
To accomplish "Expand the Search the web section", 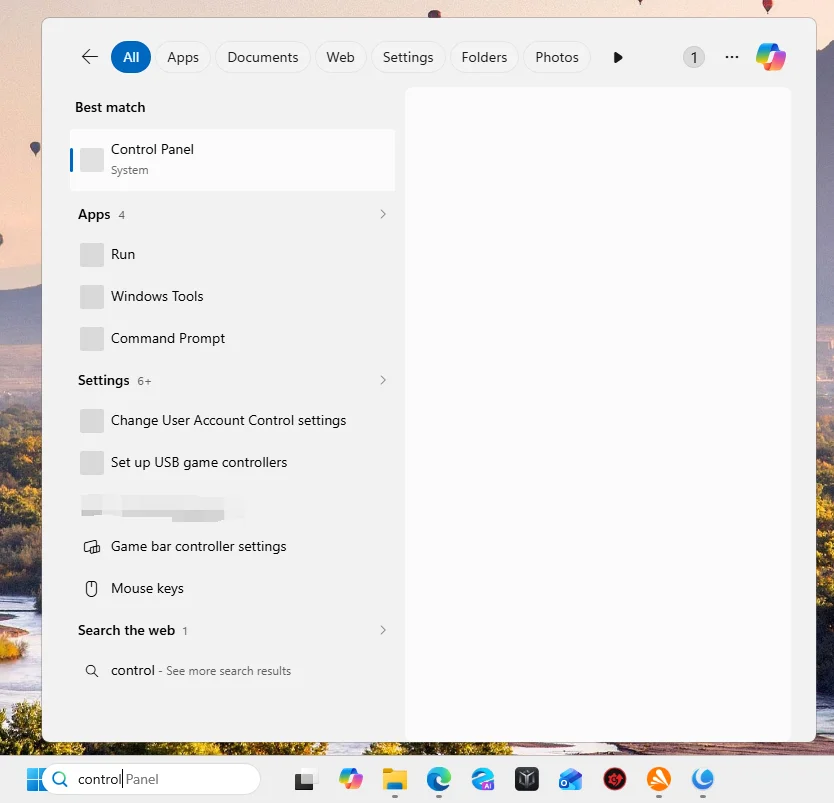I will (x=382, y=631).
